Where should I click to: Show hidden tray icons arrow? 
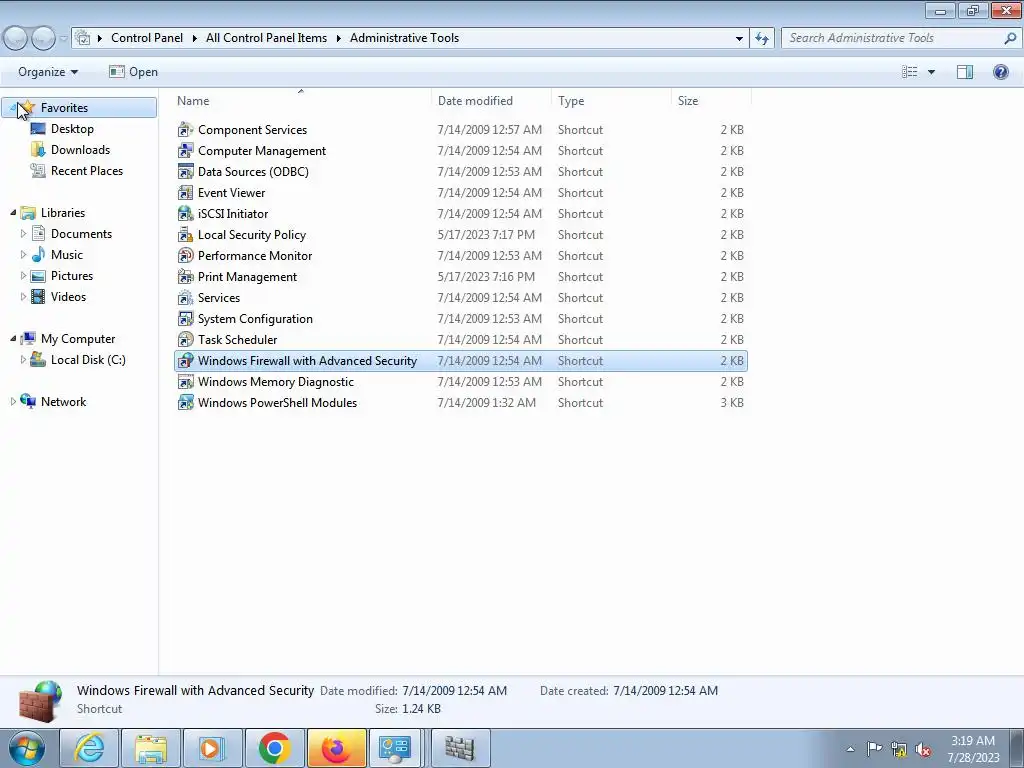click(850, 750)
